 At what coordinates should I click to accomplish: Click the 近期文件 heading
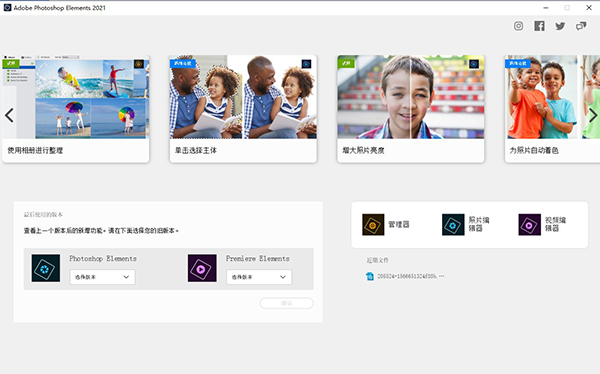[x=377, y=260]
